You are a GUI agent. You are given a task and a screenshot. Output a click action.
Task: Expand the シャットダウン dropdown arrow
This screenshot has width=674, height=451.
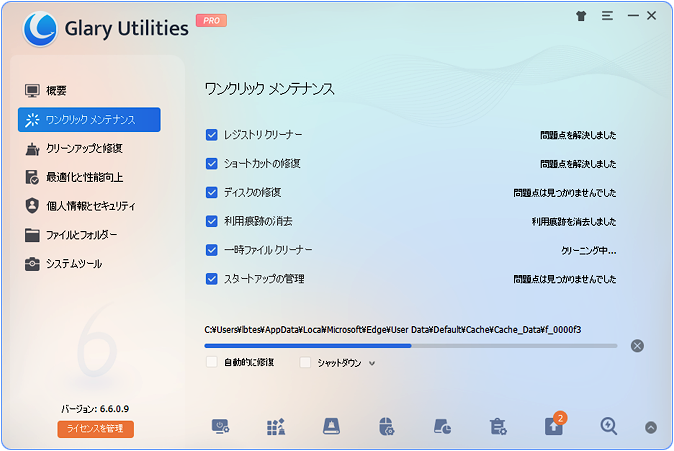point(372,363)
